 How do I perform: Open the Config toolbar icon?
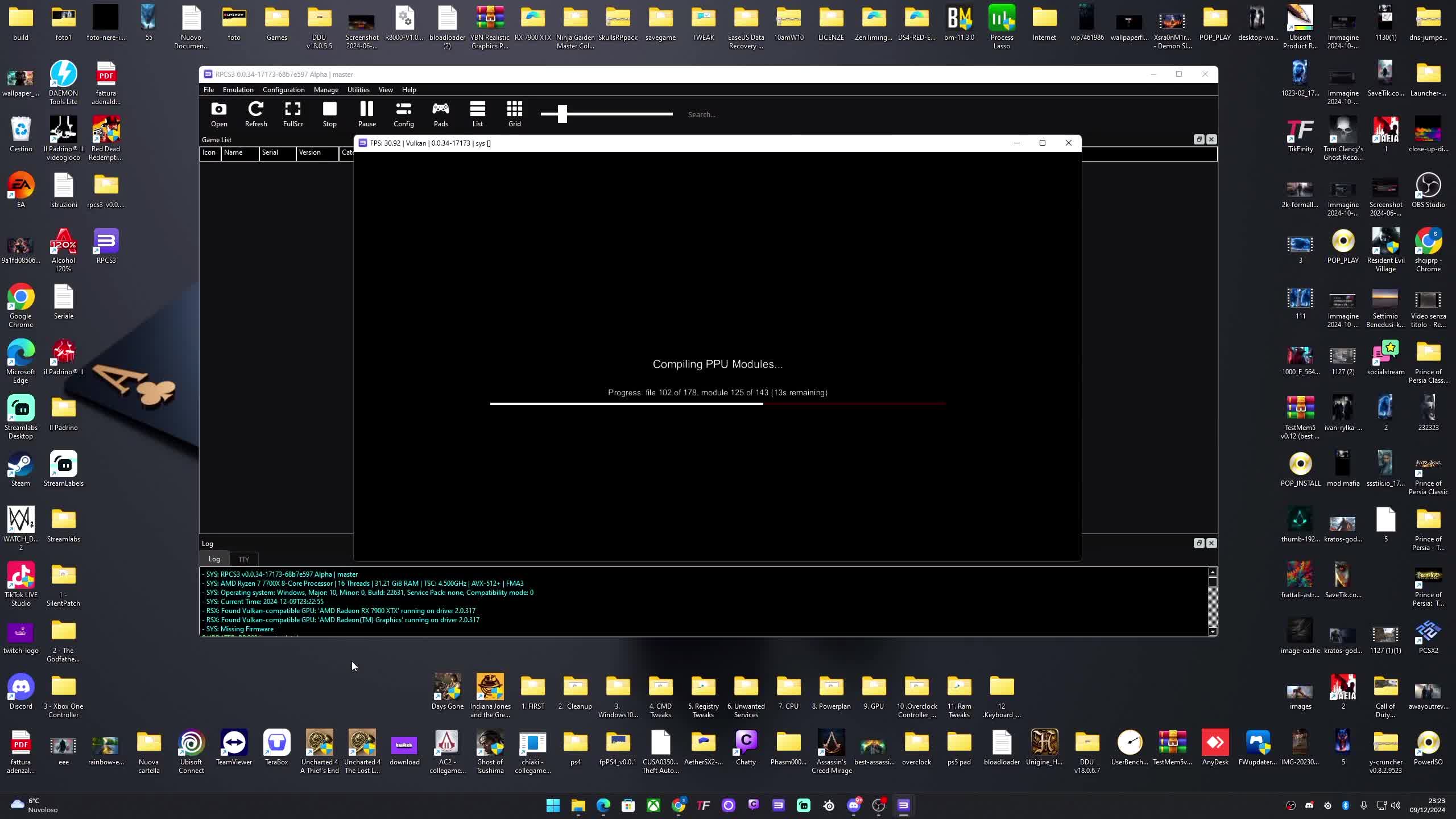coord(404,114)
